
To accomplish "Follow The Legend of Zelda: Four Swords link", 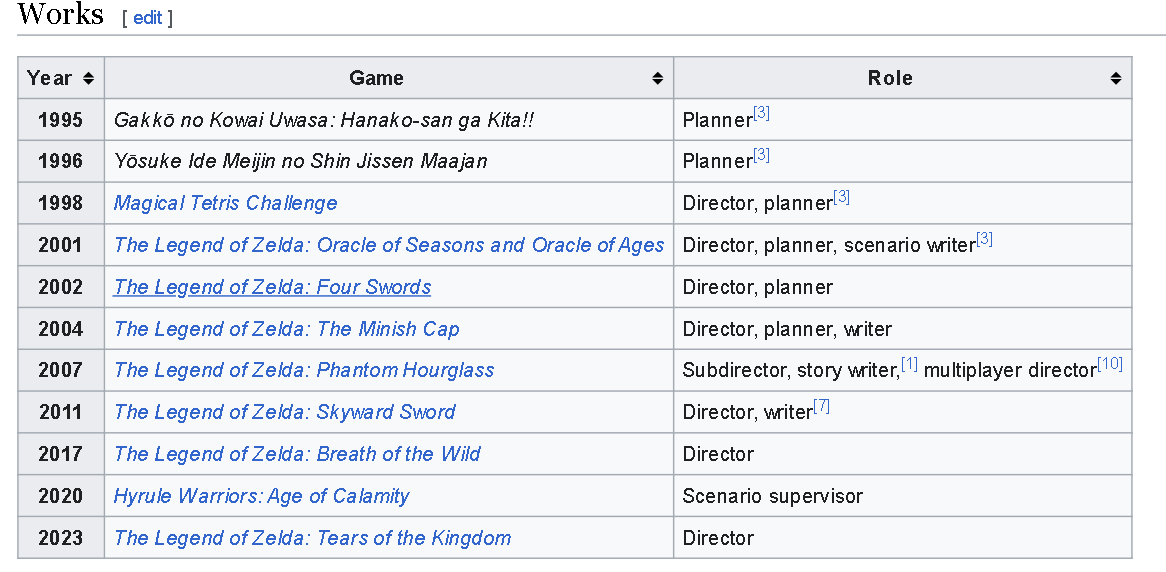I will [272, 287].
